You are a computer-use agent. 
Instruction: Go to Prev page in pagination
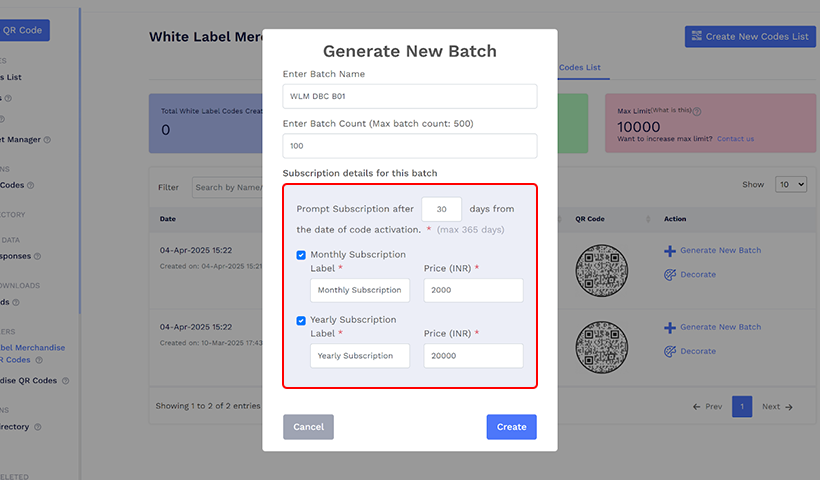[x=707, y=407]
